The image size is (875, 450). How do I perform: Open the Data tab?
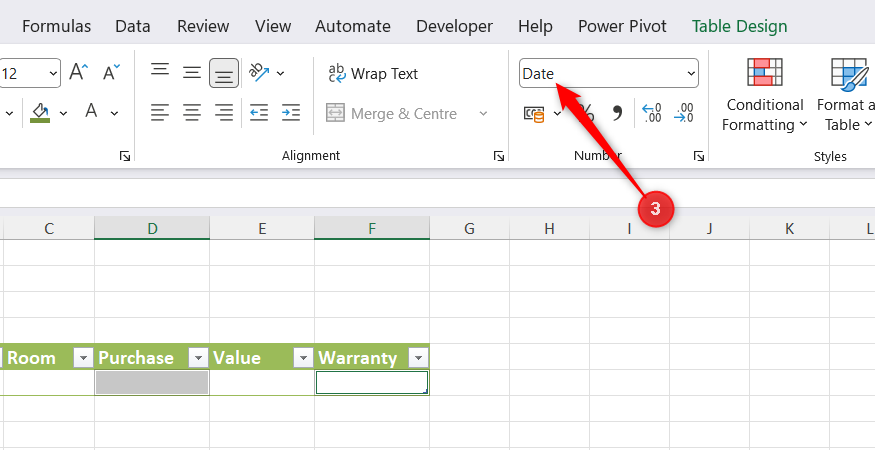133,26
